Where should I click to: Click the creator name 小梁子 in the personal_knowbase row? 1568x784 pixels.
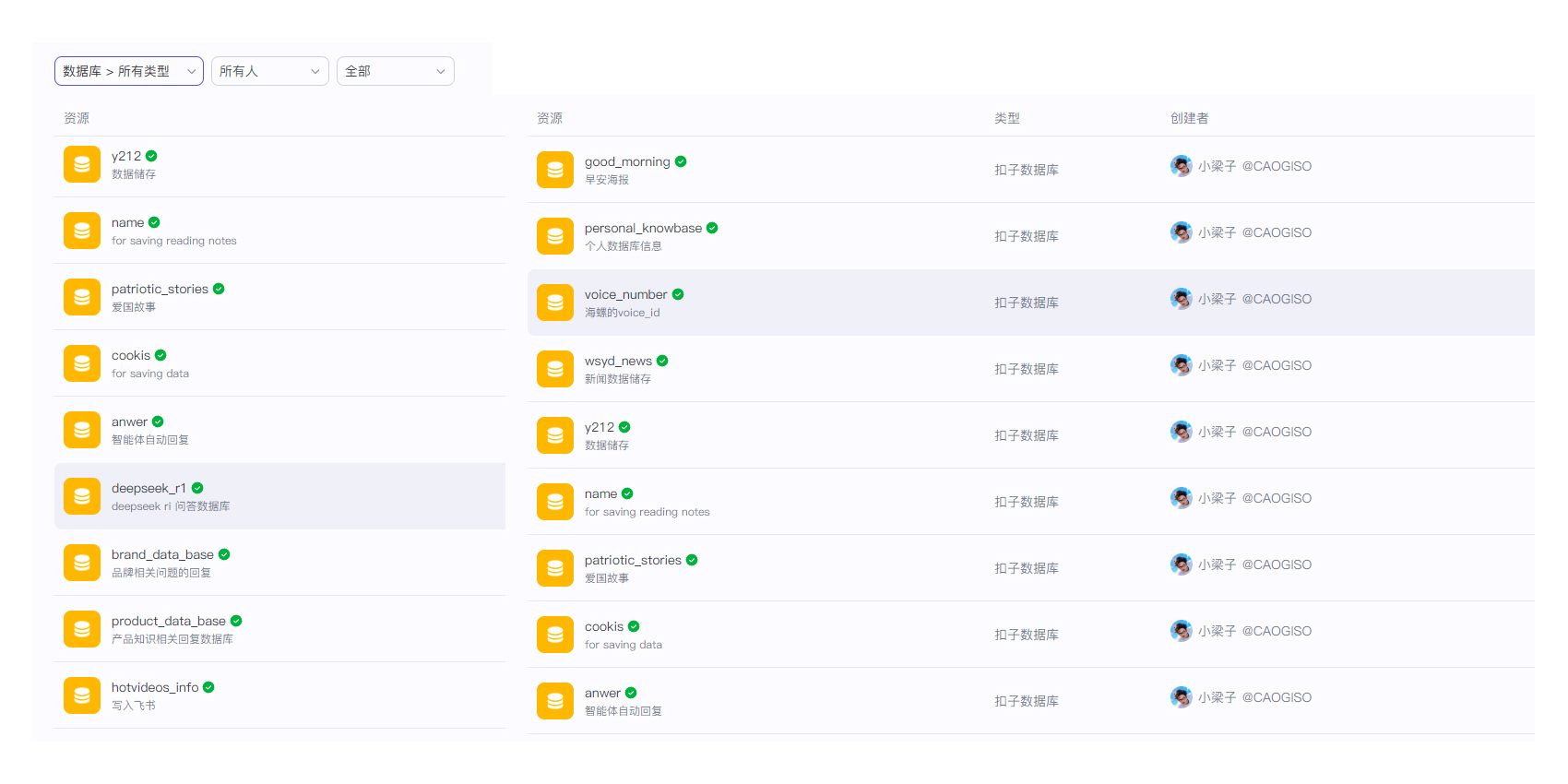click(x=1217, y=232)
